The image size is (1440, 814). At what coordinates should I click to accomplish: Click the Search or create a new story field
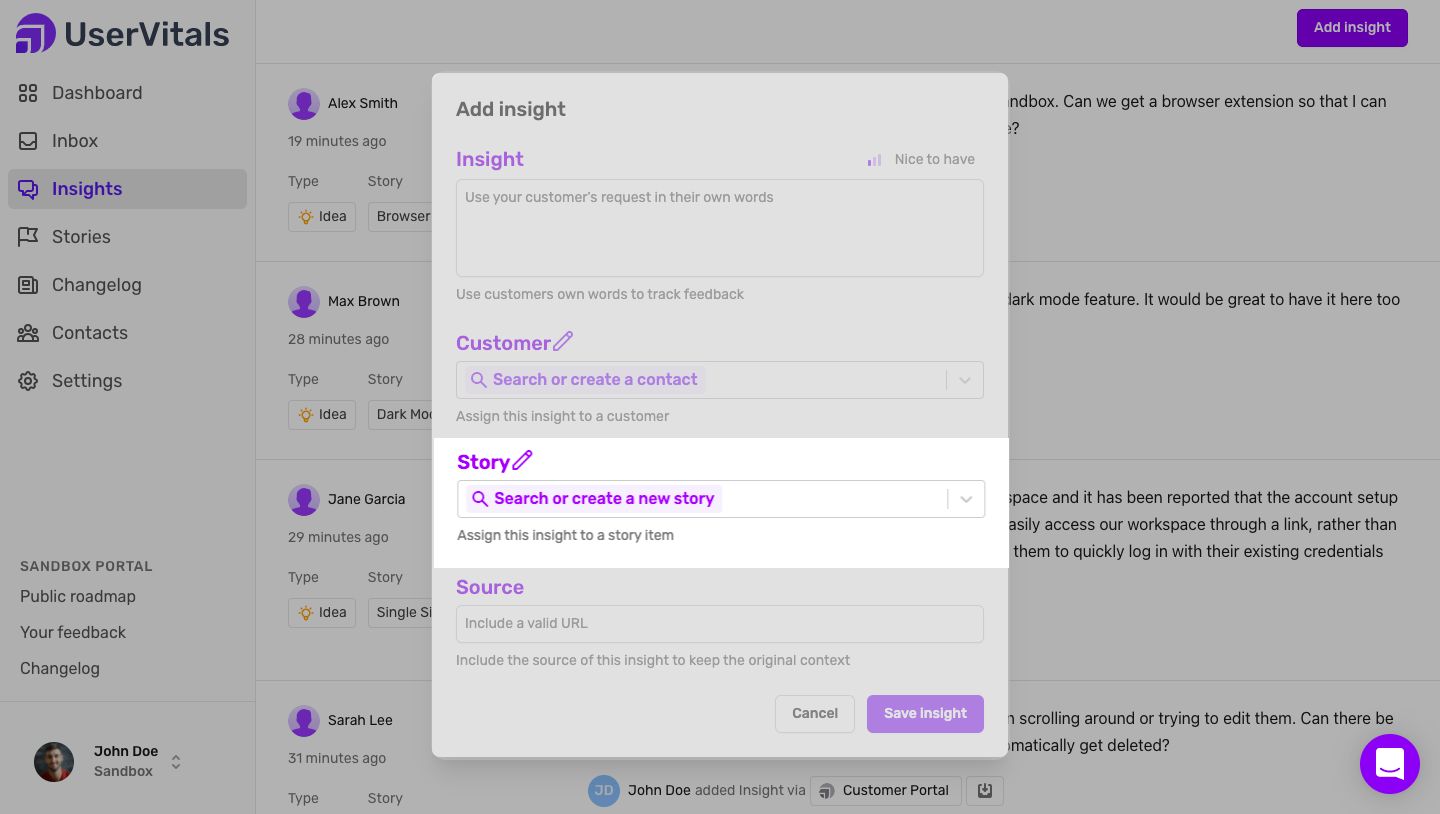pos(700,499)
